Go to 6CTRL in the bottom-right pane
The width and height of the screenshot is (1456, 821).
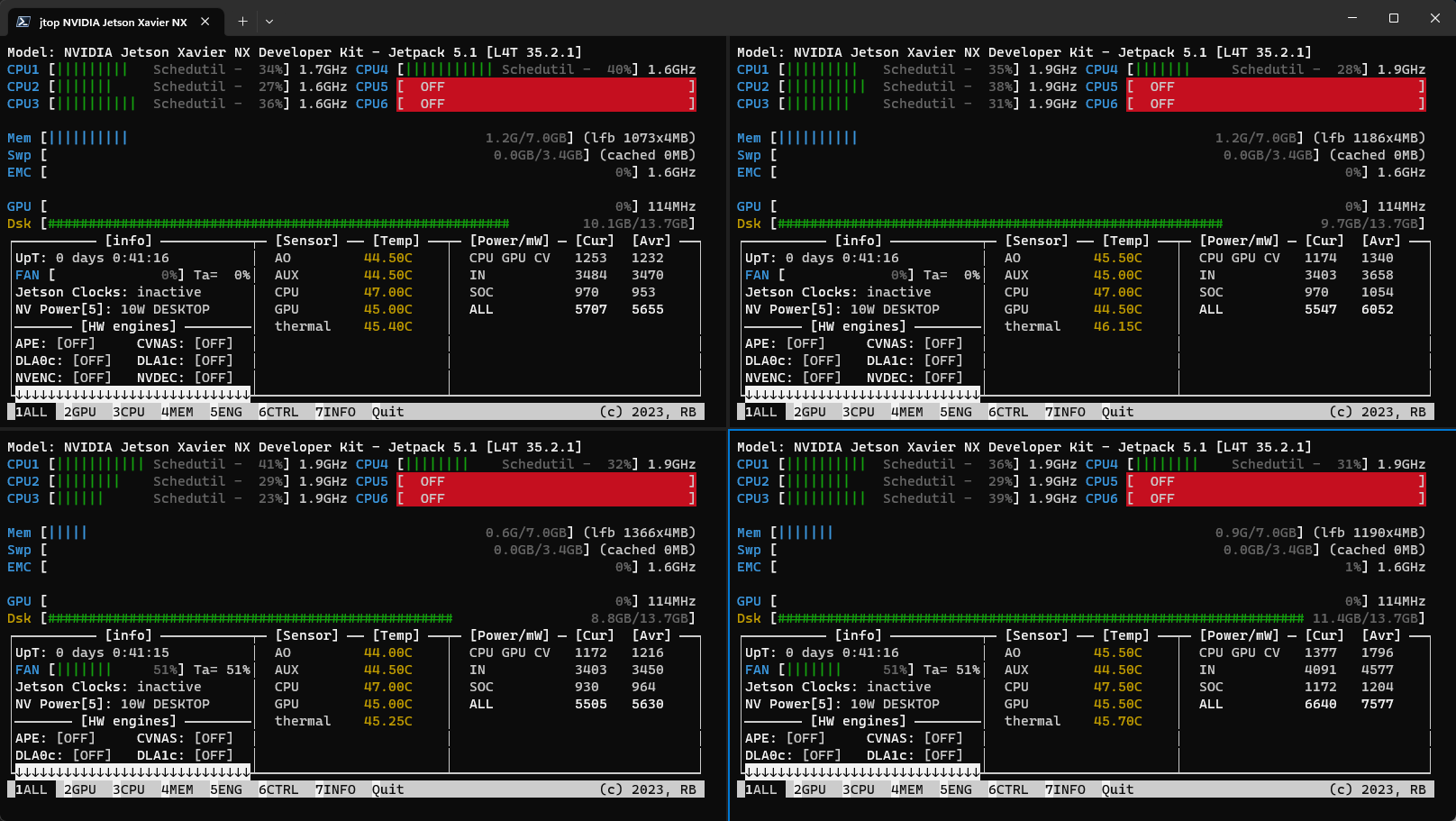[x=1008, y=789]
